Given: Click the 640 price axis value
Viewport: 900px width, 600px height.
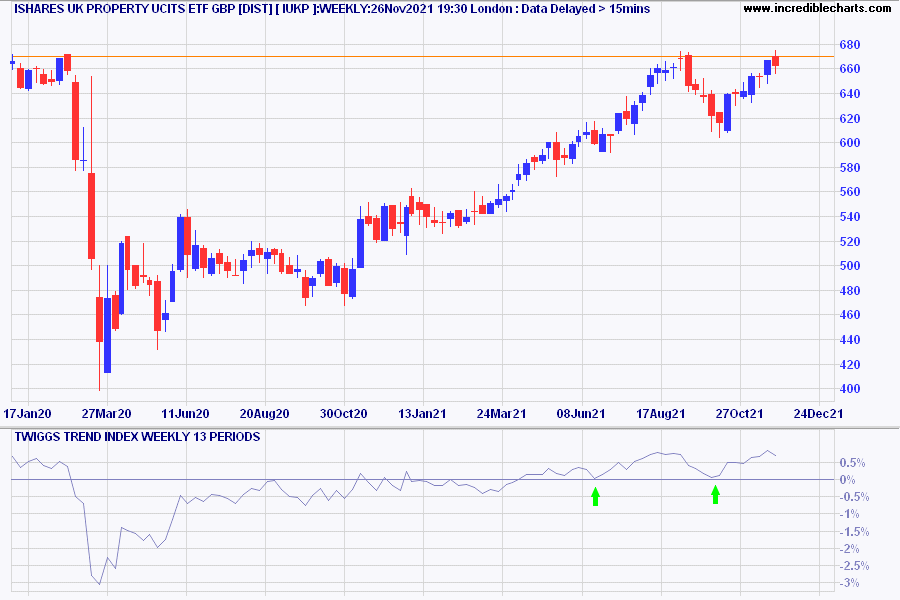Looking at the screenshot, I should 849,94.
